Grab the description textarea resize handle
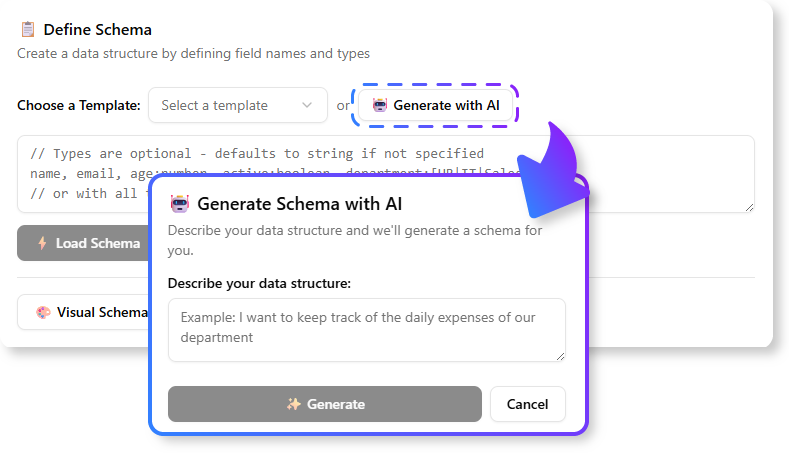The image size is (789, 453). (x=560, y=355)
